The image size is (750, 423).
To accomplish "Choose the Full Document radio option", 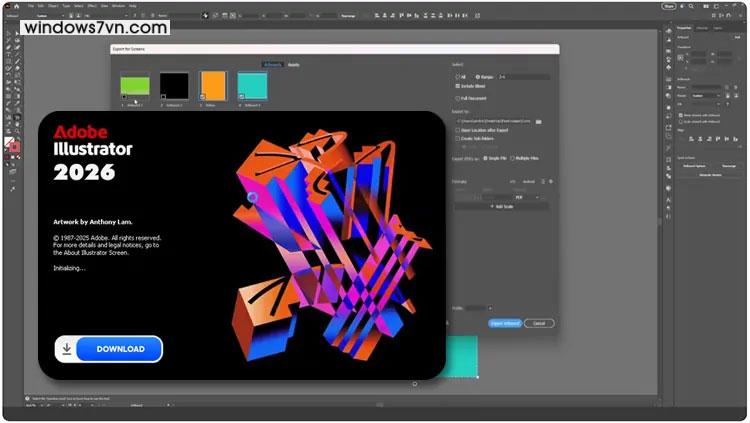I will pos(457,99).
